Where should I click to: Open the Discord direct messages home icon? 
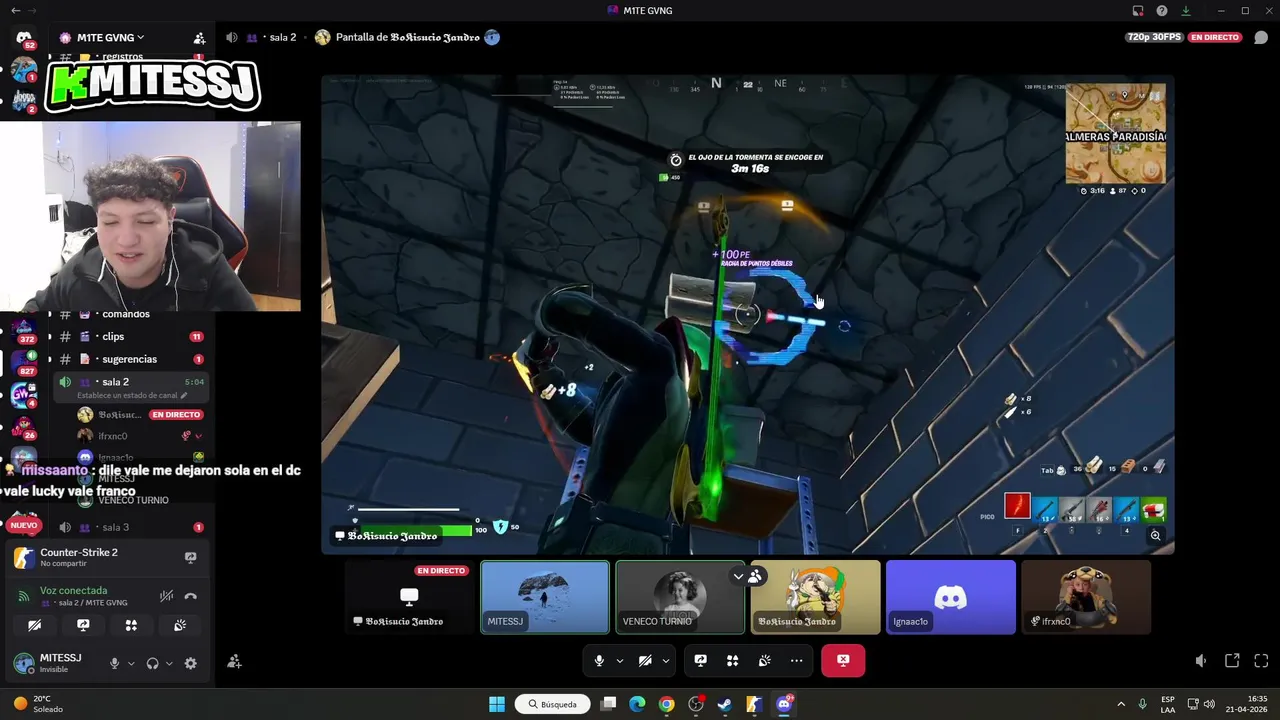point(24,38)
